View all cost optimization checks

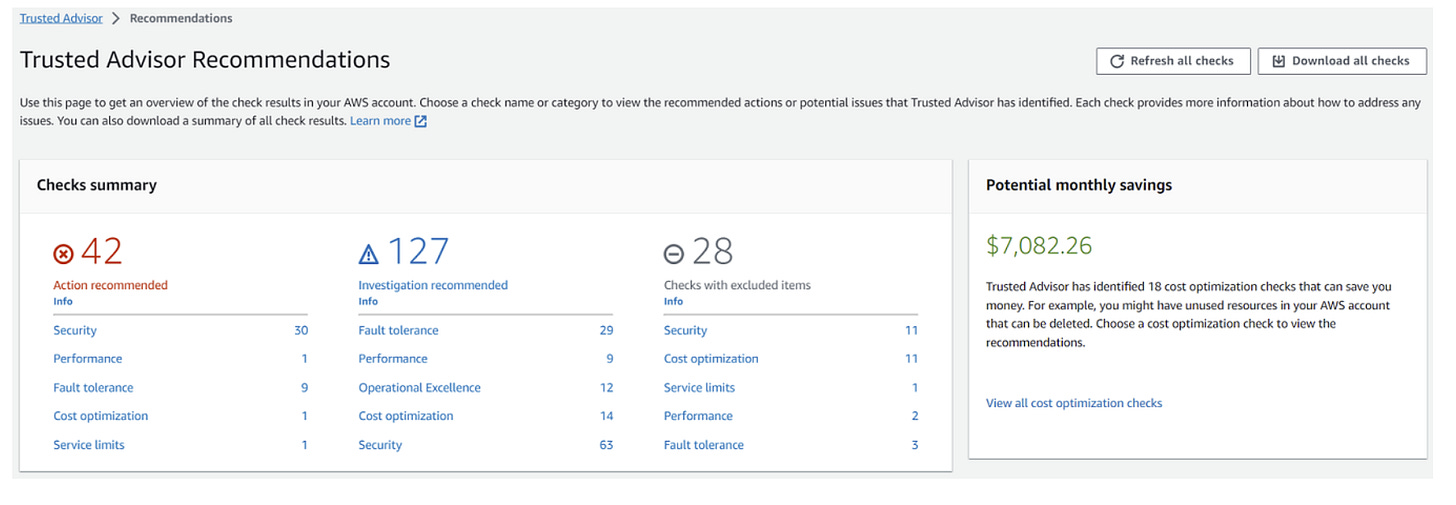(x=1074, y=403)
